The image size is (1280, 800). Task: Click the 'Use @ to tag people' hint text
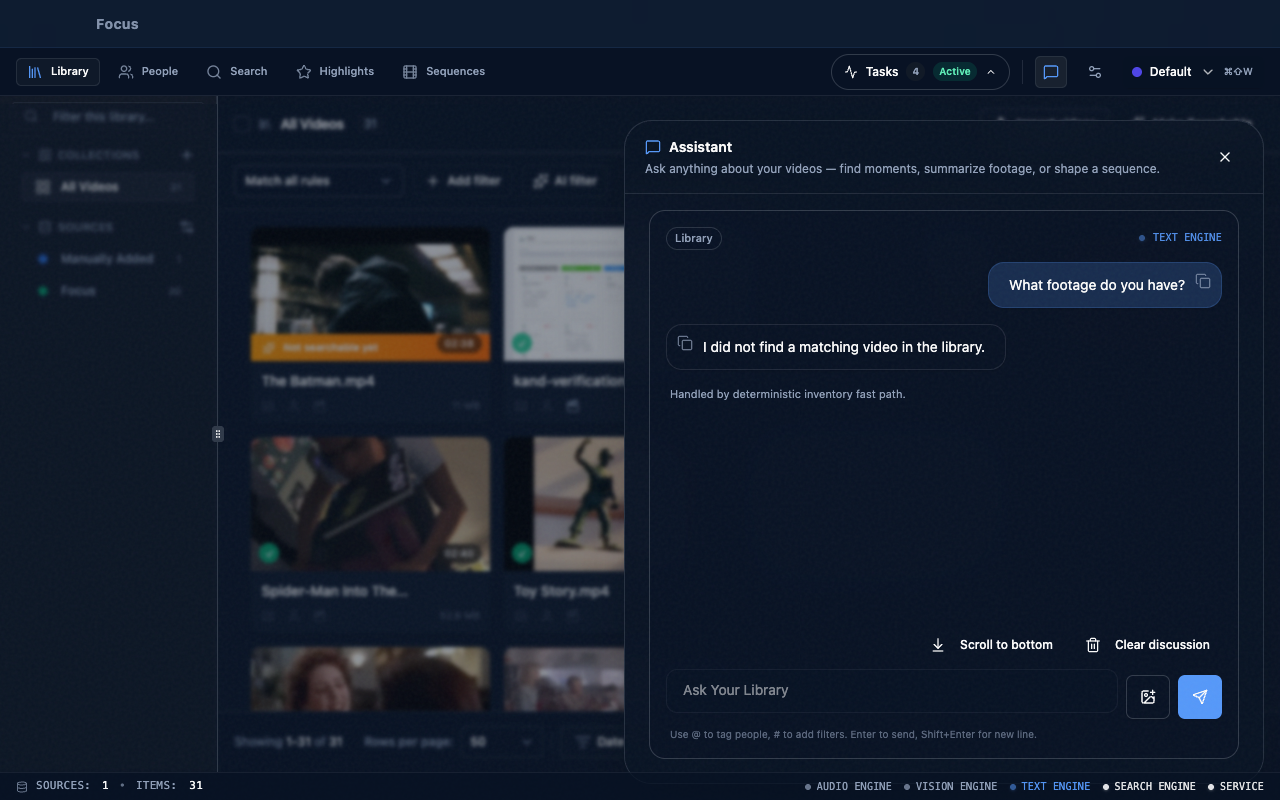[x=853, y=734]
